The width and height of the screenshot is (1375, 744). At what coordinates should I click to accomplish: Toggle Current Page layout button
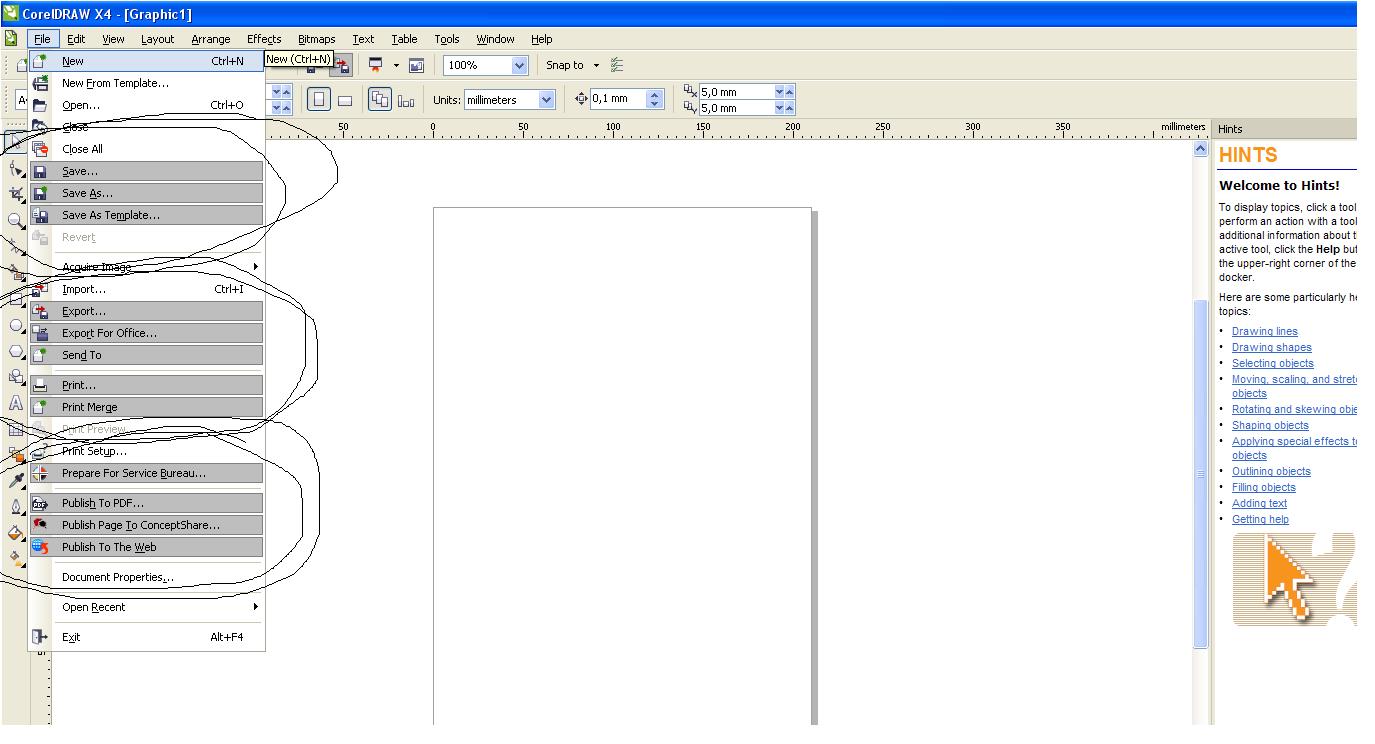(406, 100)
